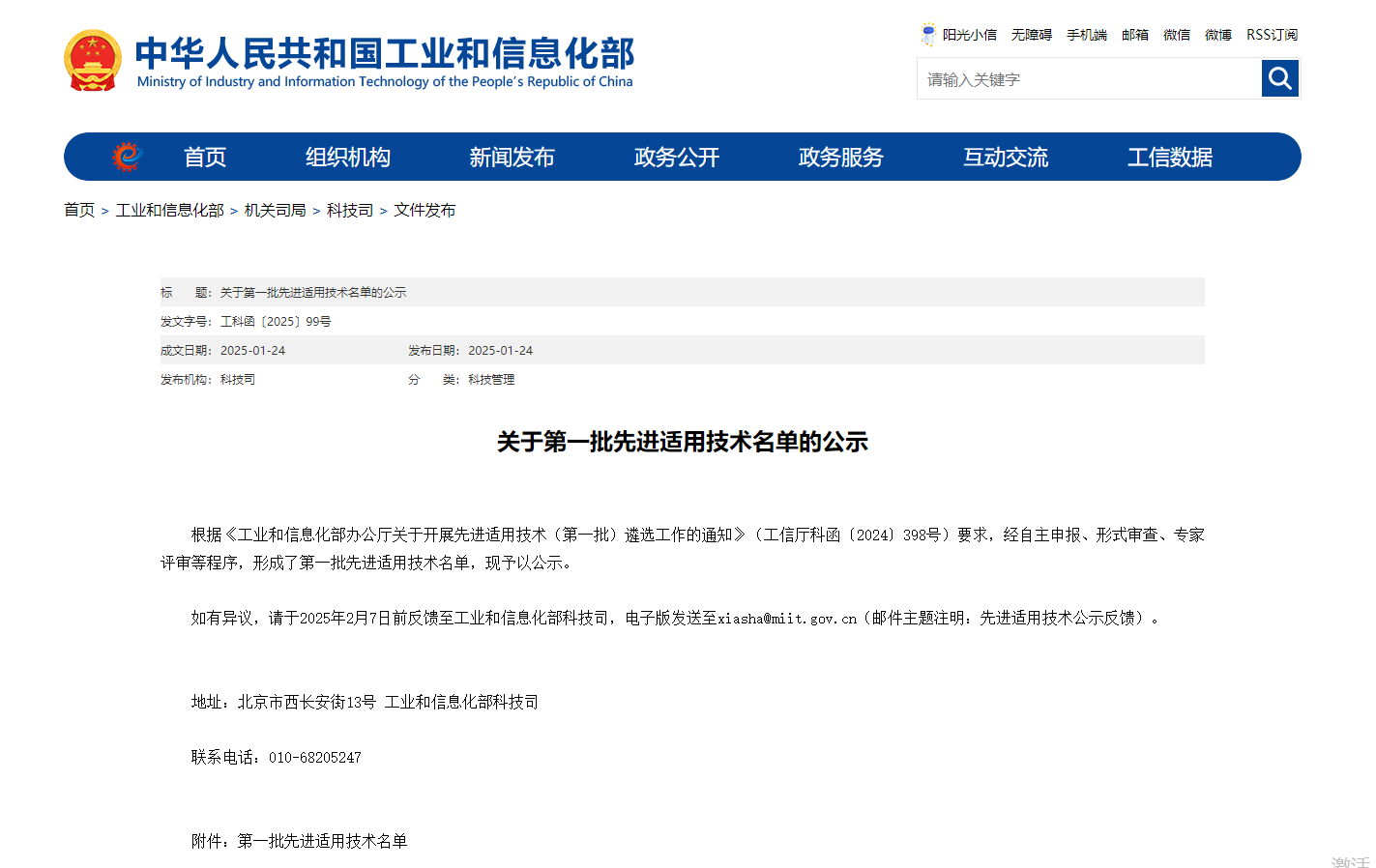This screenshot has height=868, width=1376.
Task: Click the 邮箱 link in top bar
Action: coord(1134,35)
